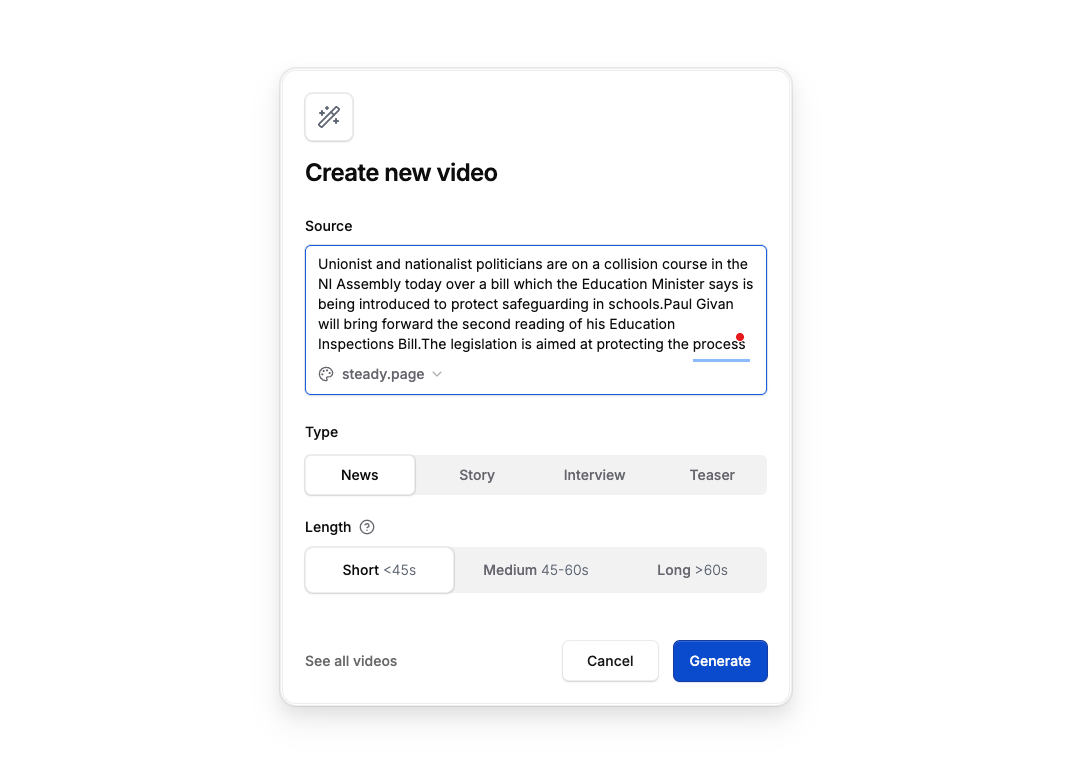Click inside the Source text field
This screenshot has height=759, width=1070.
(x=536, y=320)
